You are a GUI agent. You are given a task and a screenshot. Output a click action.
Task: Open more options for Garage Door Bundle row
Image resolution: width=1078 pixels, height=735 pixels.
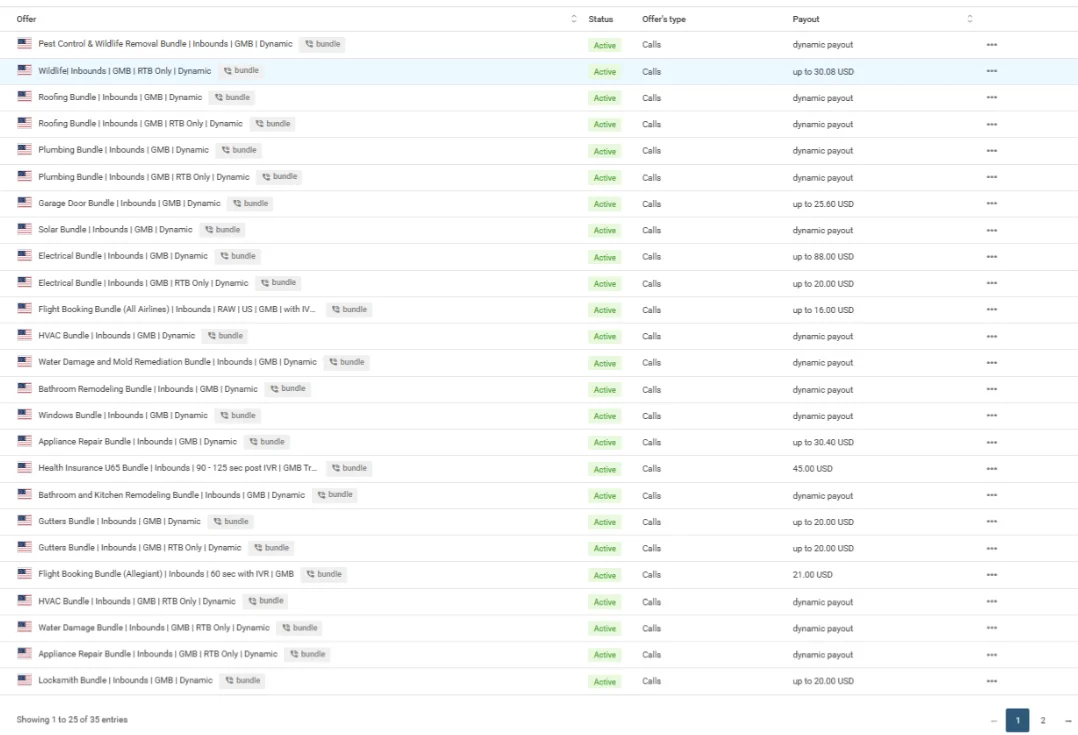[x=991, y=204]
